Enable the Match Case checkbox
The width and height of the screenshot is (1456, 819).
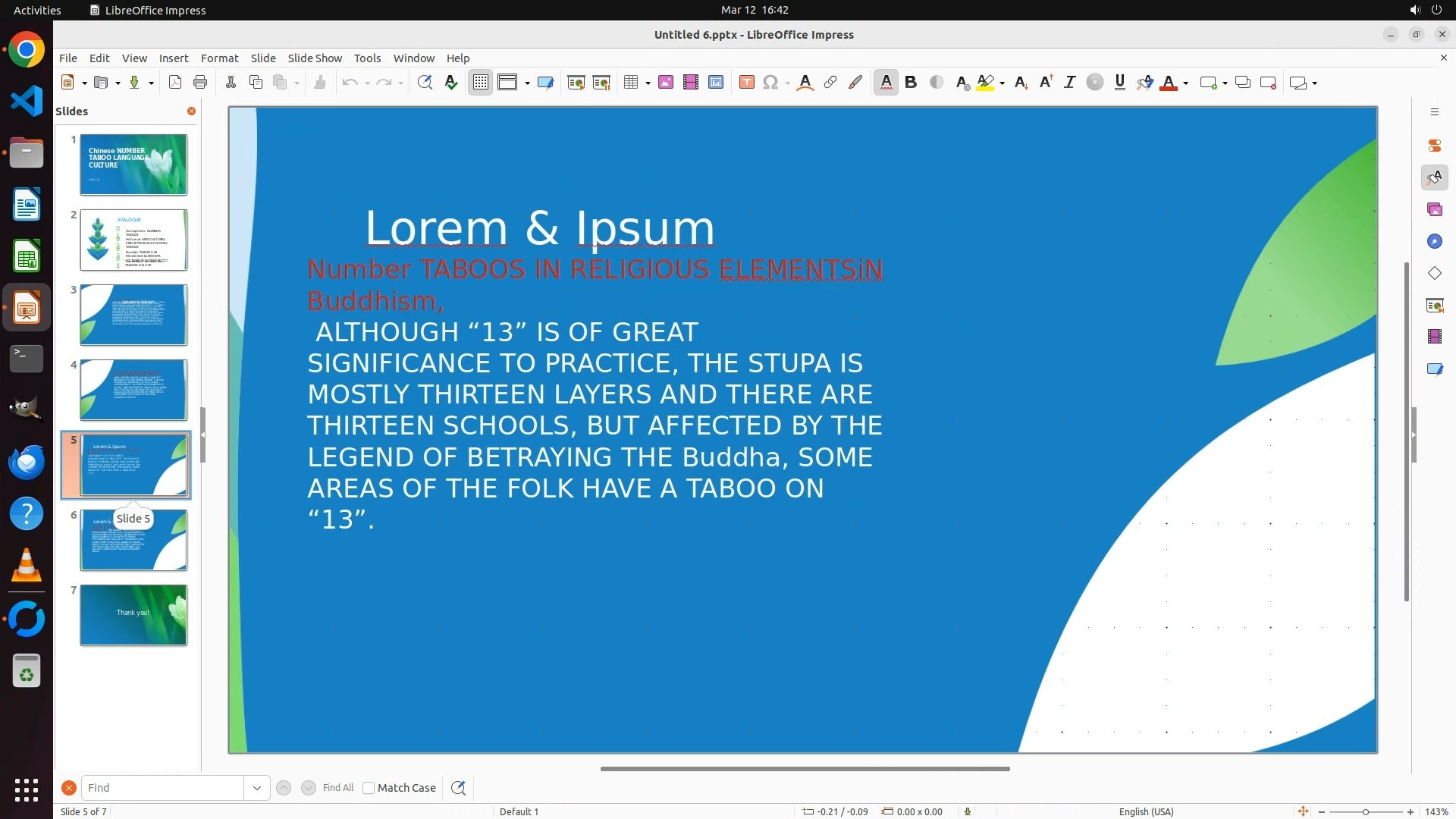click(369, 788)
